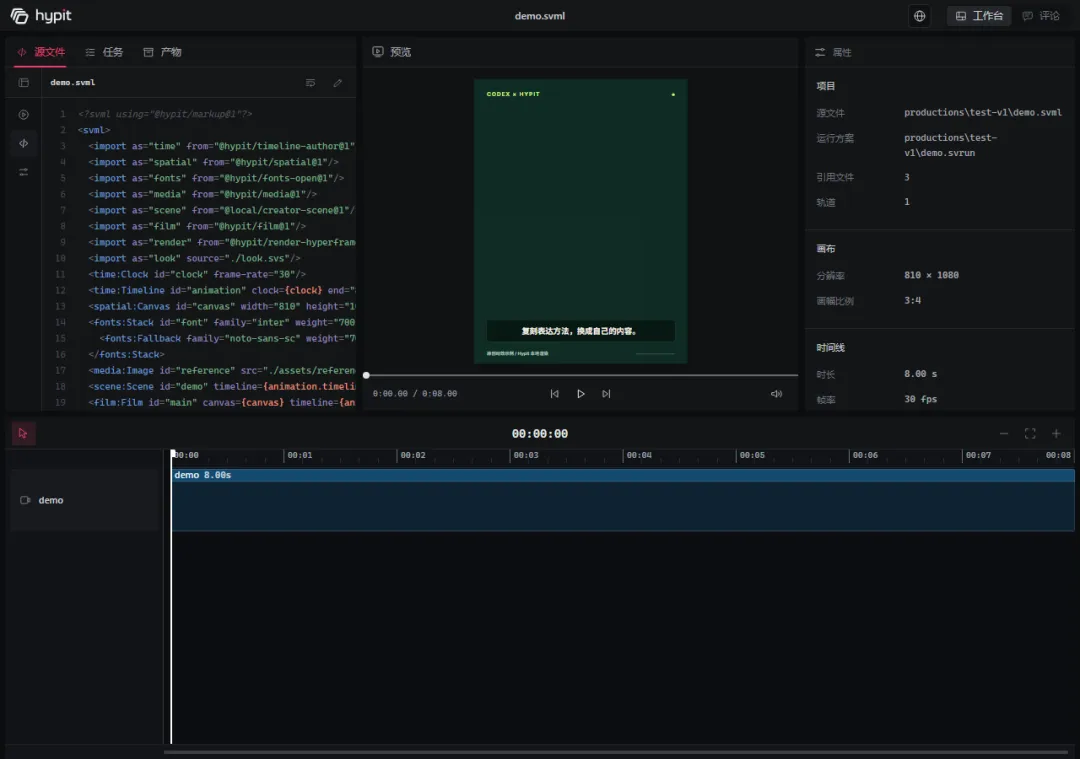This screenshot has height=759, width=1080.
Task: Select the pointer selection tool in timeline
Action: click(23, 433)
